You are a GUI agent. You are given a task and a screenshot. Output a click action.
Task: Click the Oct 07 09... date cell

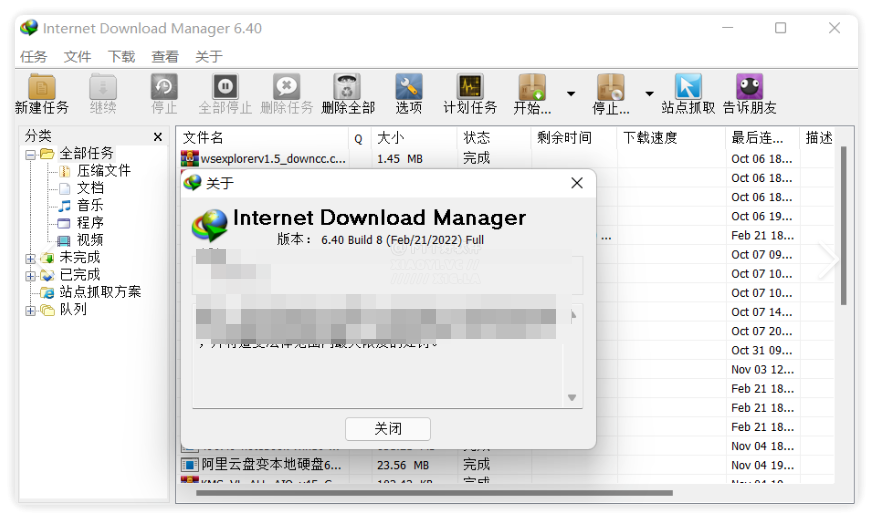[762, 255]
